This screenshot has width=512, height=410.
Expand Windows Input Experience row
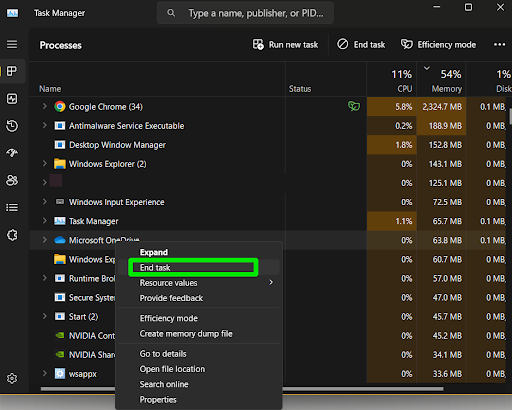[x=44, y=201]
